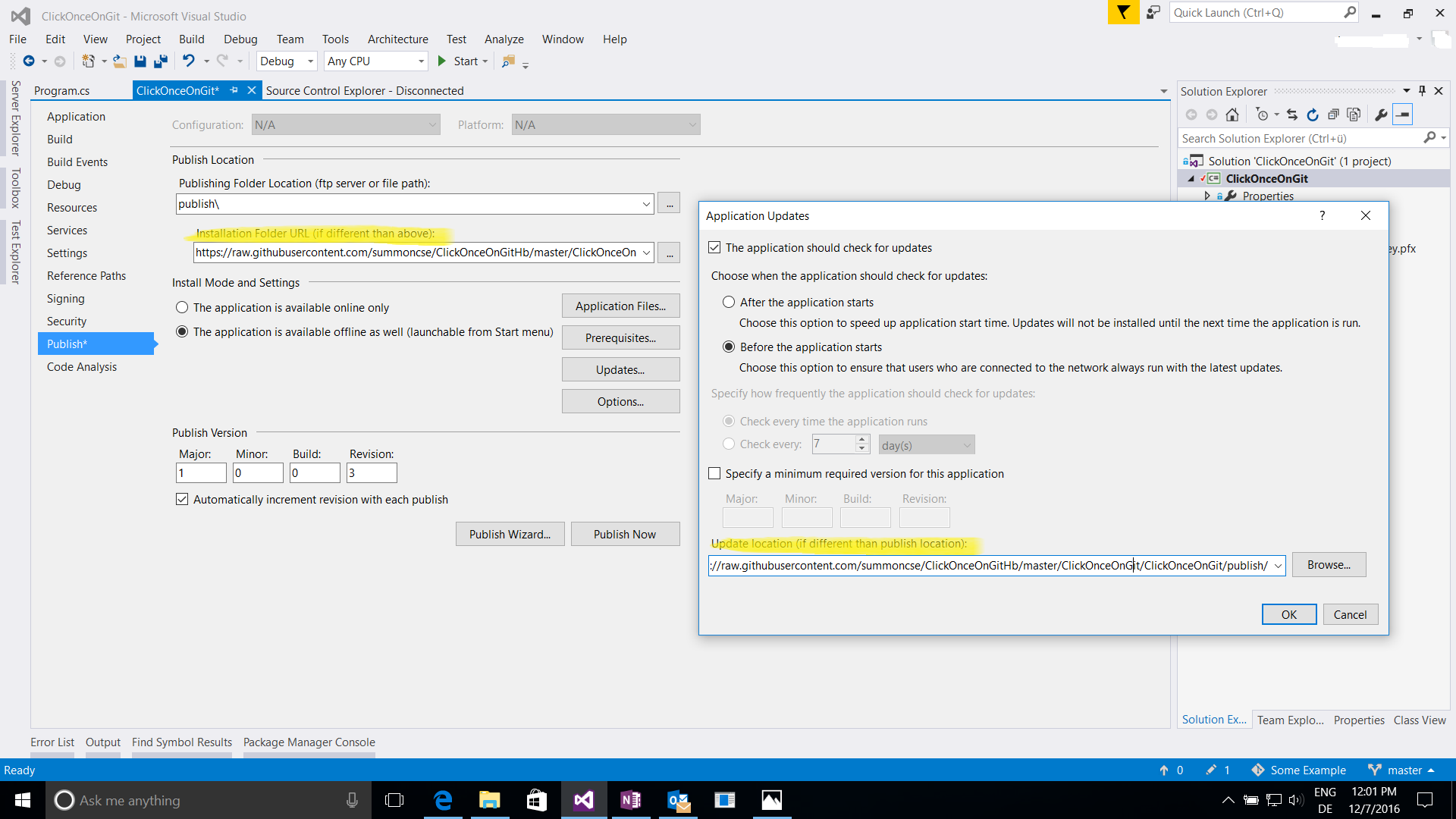Select 'Before the application starts' radio option

[729, 347]
